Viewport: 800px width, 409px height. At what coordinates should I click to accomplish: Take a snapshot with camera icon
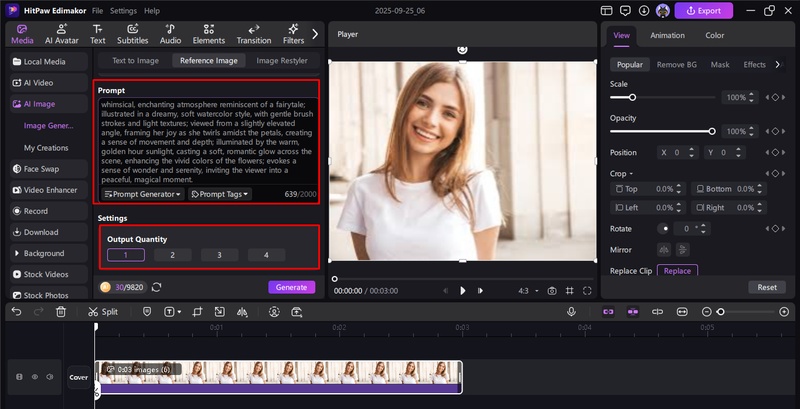point(551,290)
